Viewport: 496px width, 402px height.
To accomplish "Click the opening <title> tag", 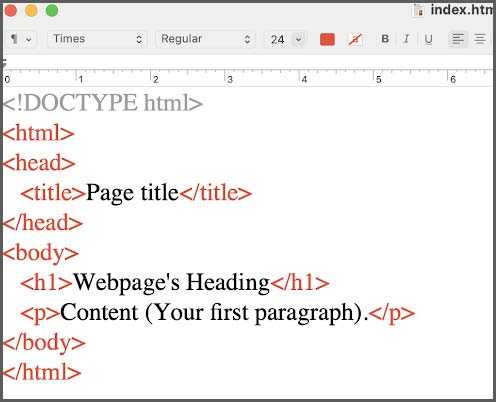I will coord(53,193).
